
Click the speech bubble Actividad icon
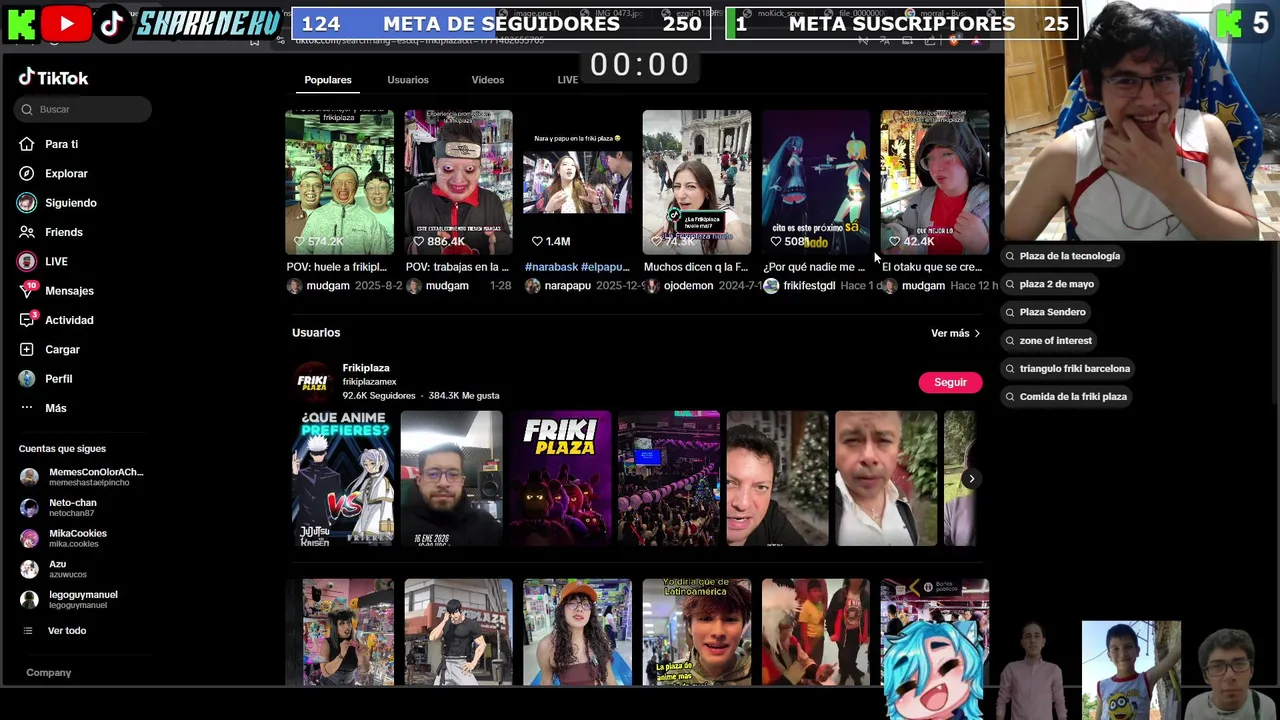27,320
